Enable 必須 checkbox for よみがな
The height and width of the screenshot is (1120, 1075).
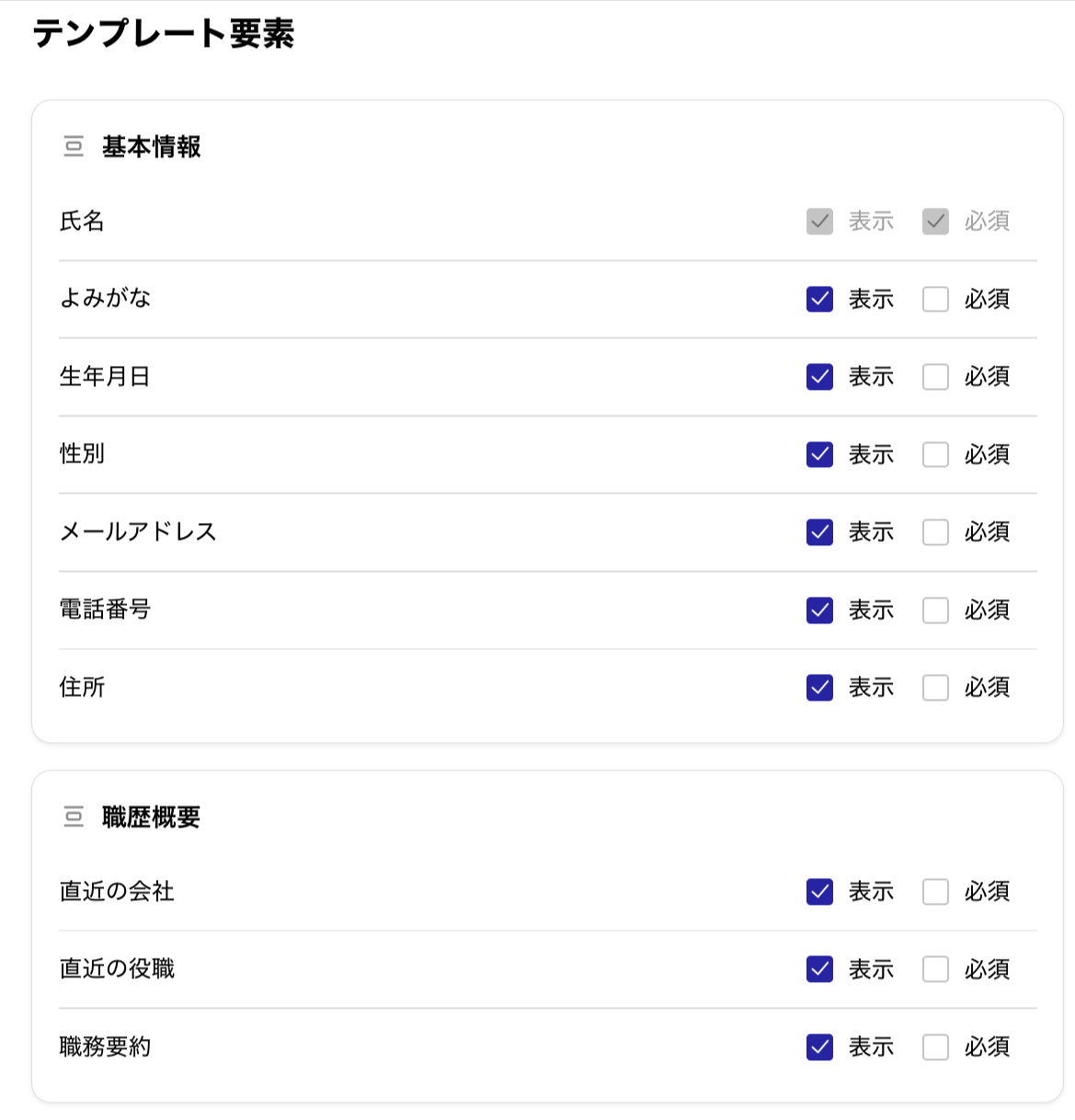click(x=935, y=299)
